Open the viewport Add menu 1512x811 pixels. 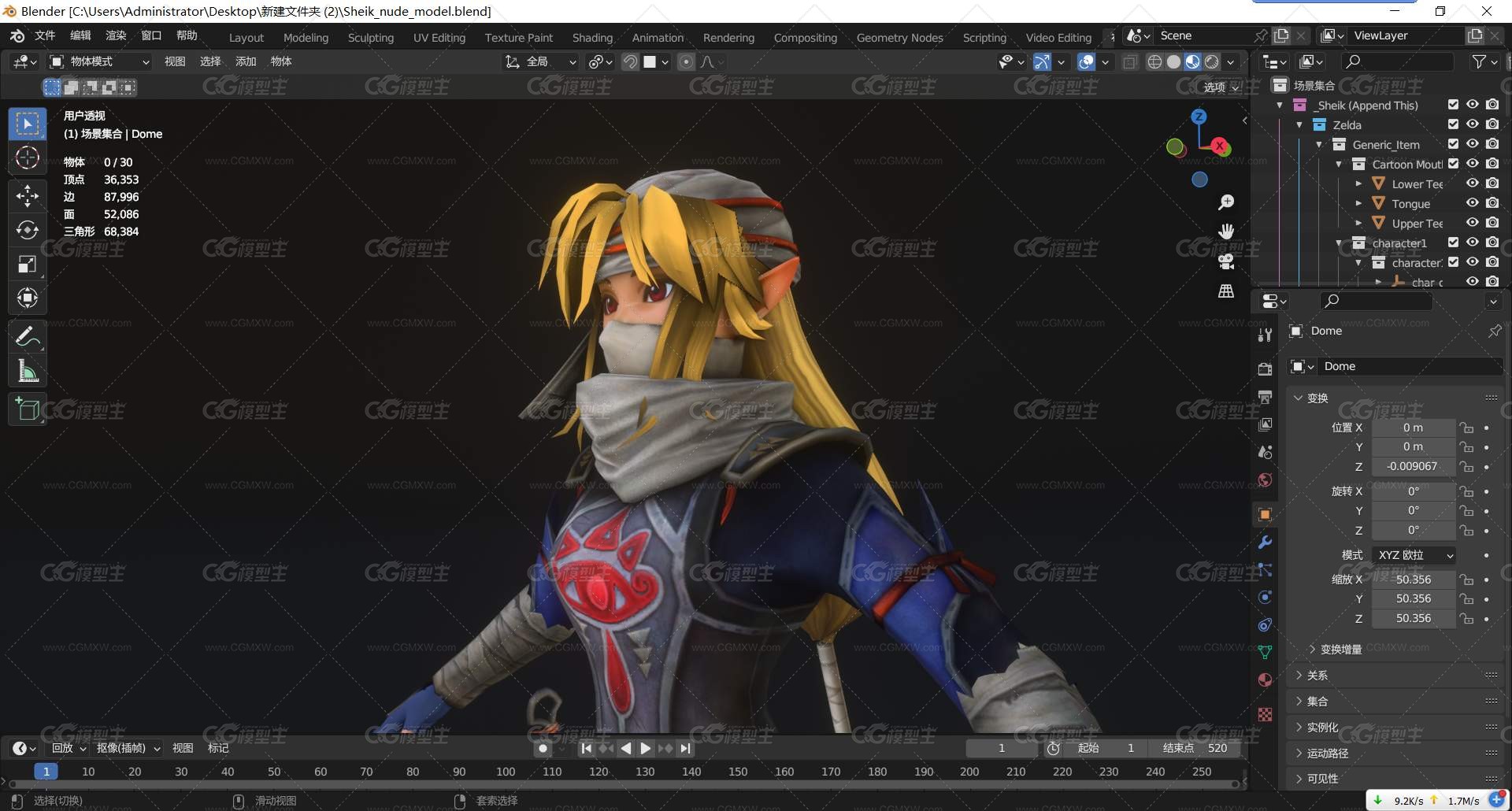pyautogui.click(x=246, y=61)
